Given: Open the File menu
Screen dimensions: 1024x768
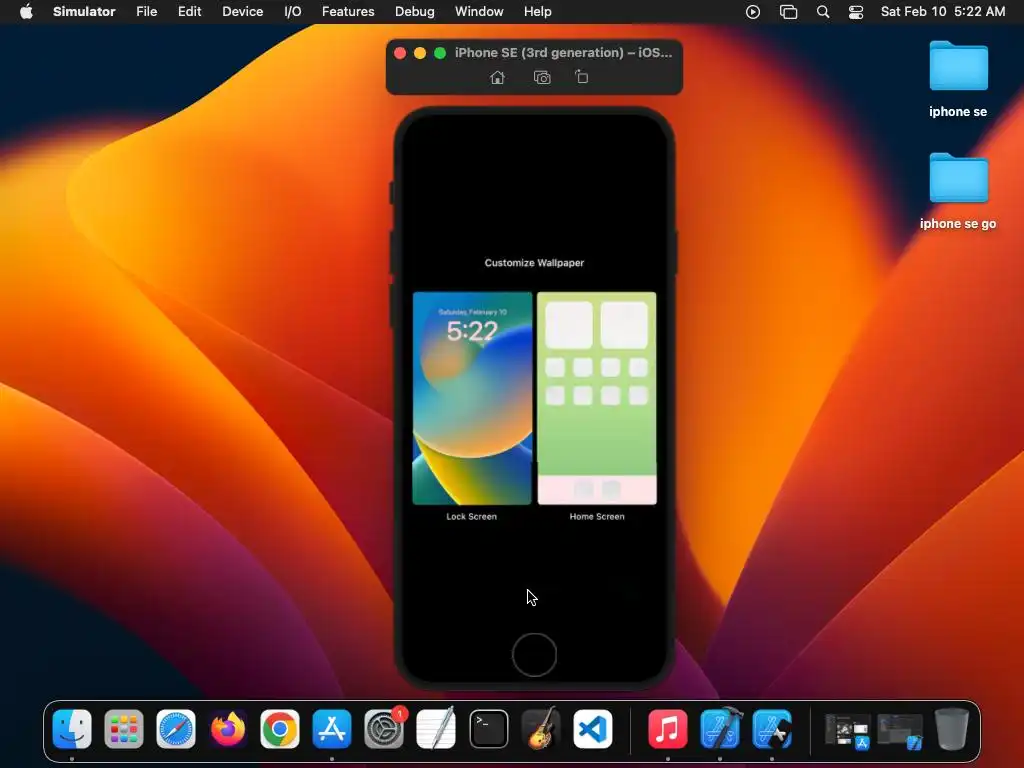Looking at the screenshot, I should 146,12.
